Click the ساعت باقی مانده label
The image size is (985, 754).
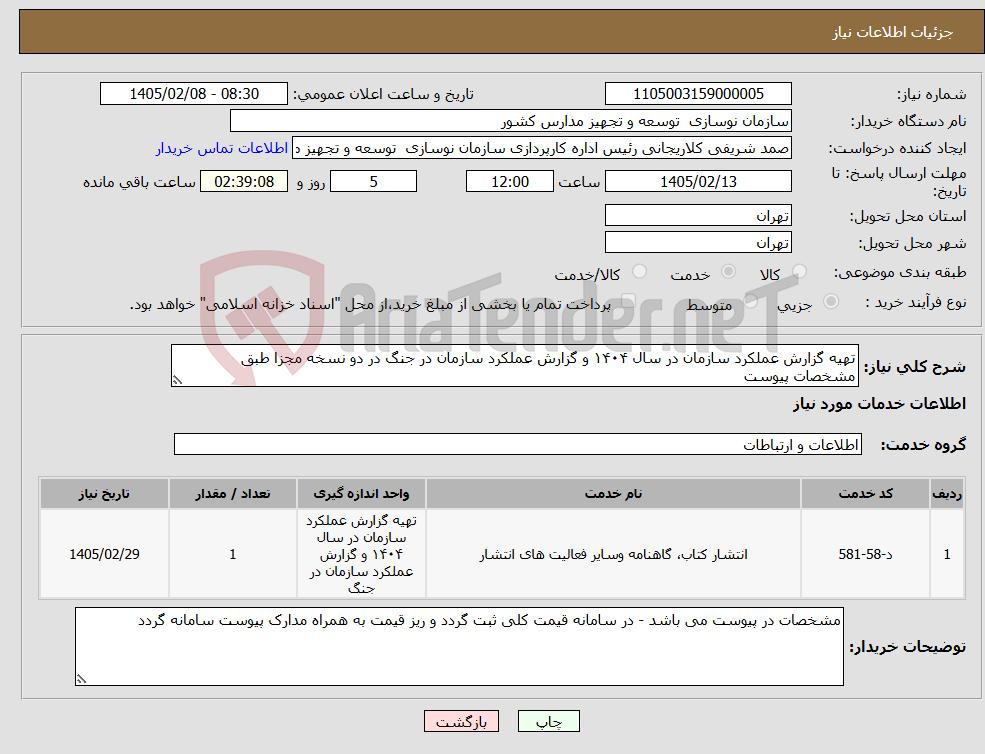(139, 182)
